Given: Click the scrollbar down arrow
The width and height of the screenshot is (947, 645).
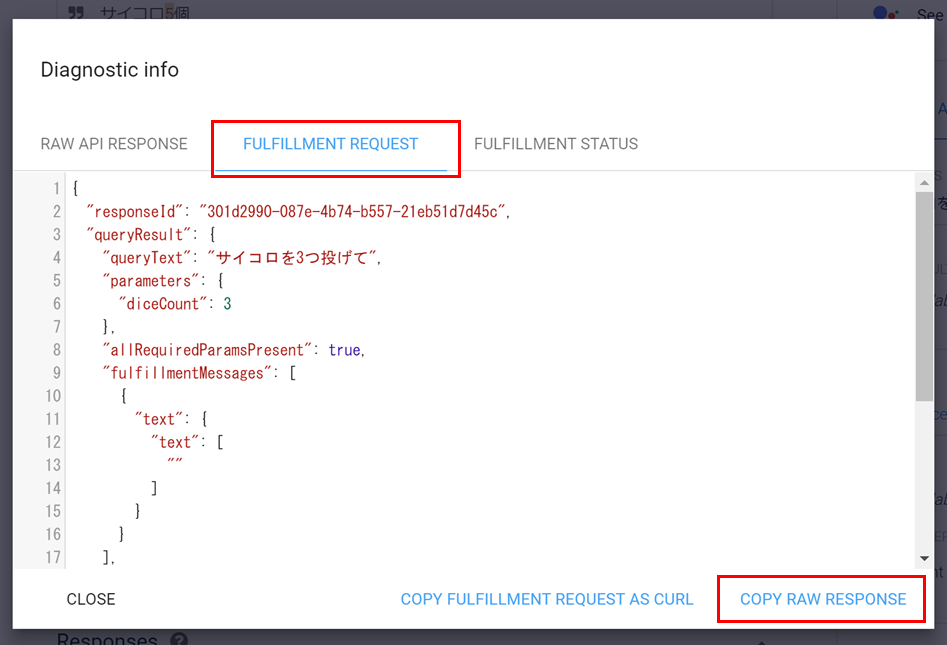Looking at the screenshot, I should 924,559.
